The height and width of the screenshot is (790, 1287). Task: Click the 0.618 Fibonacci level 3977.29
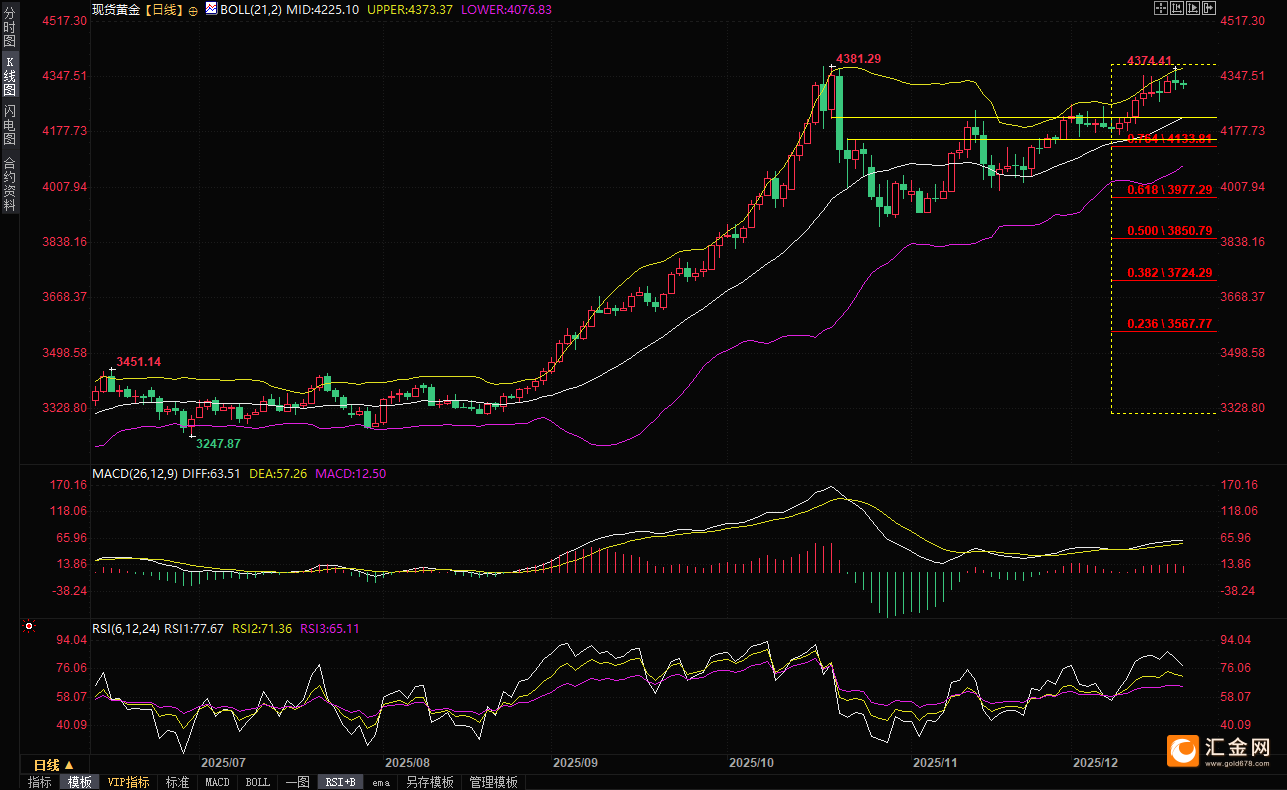(x=1169, y=189)
